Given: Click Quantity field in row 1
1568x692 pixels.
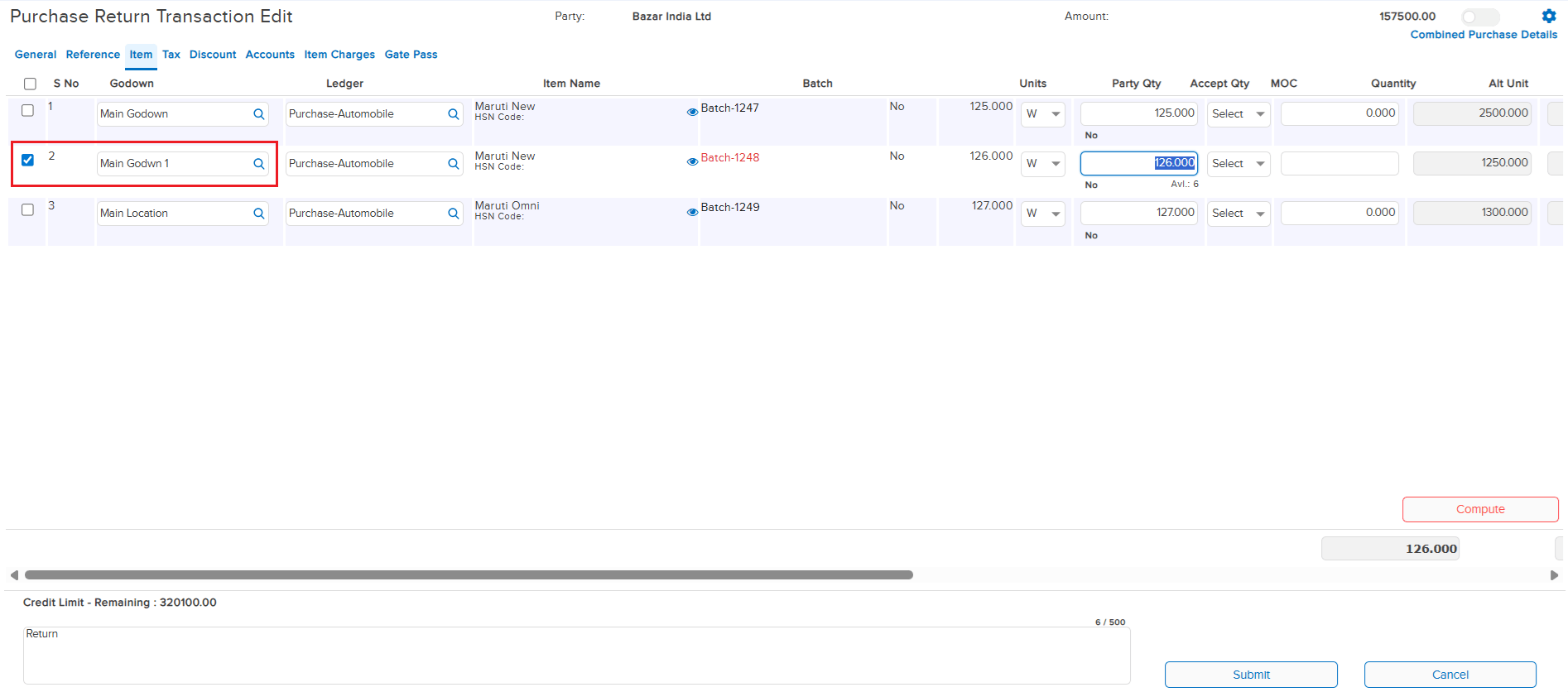Looking at the screenshot, I should [1340, 113].
